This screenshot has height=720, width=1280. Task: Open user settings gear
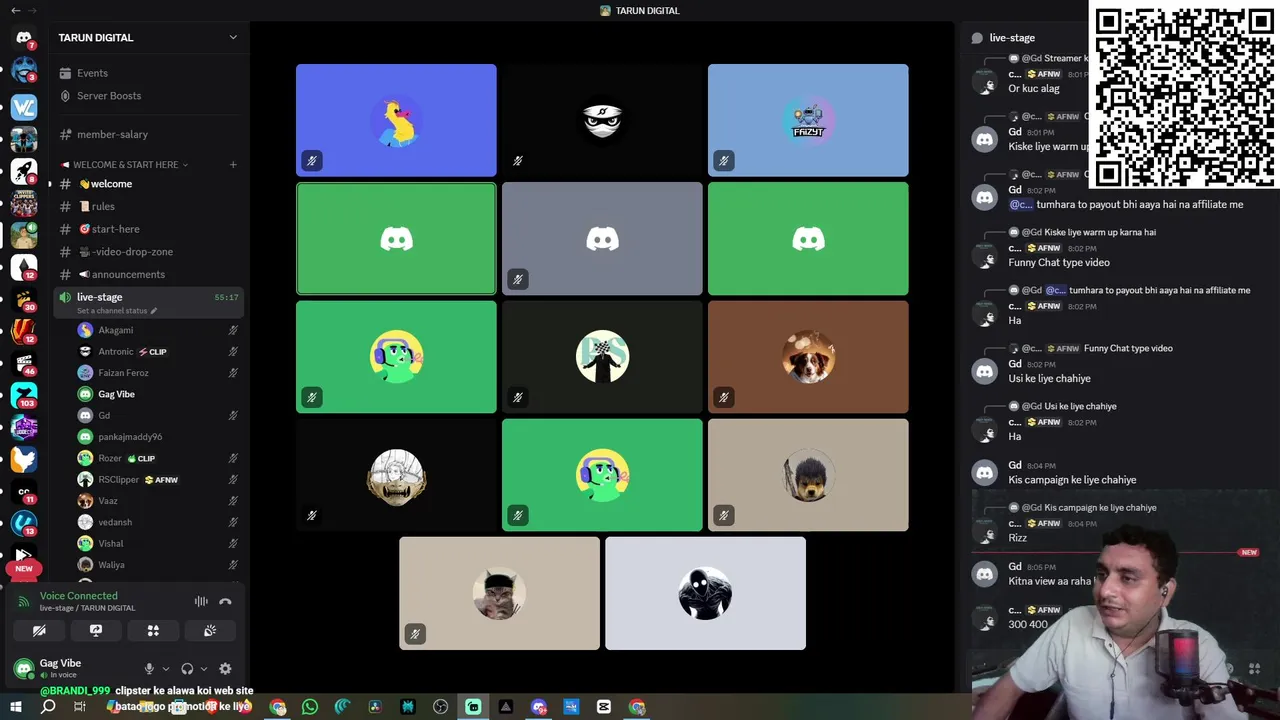tap(225, 669)
